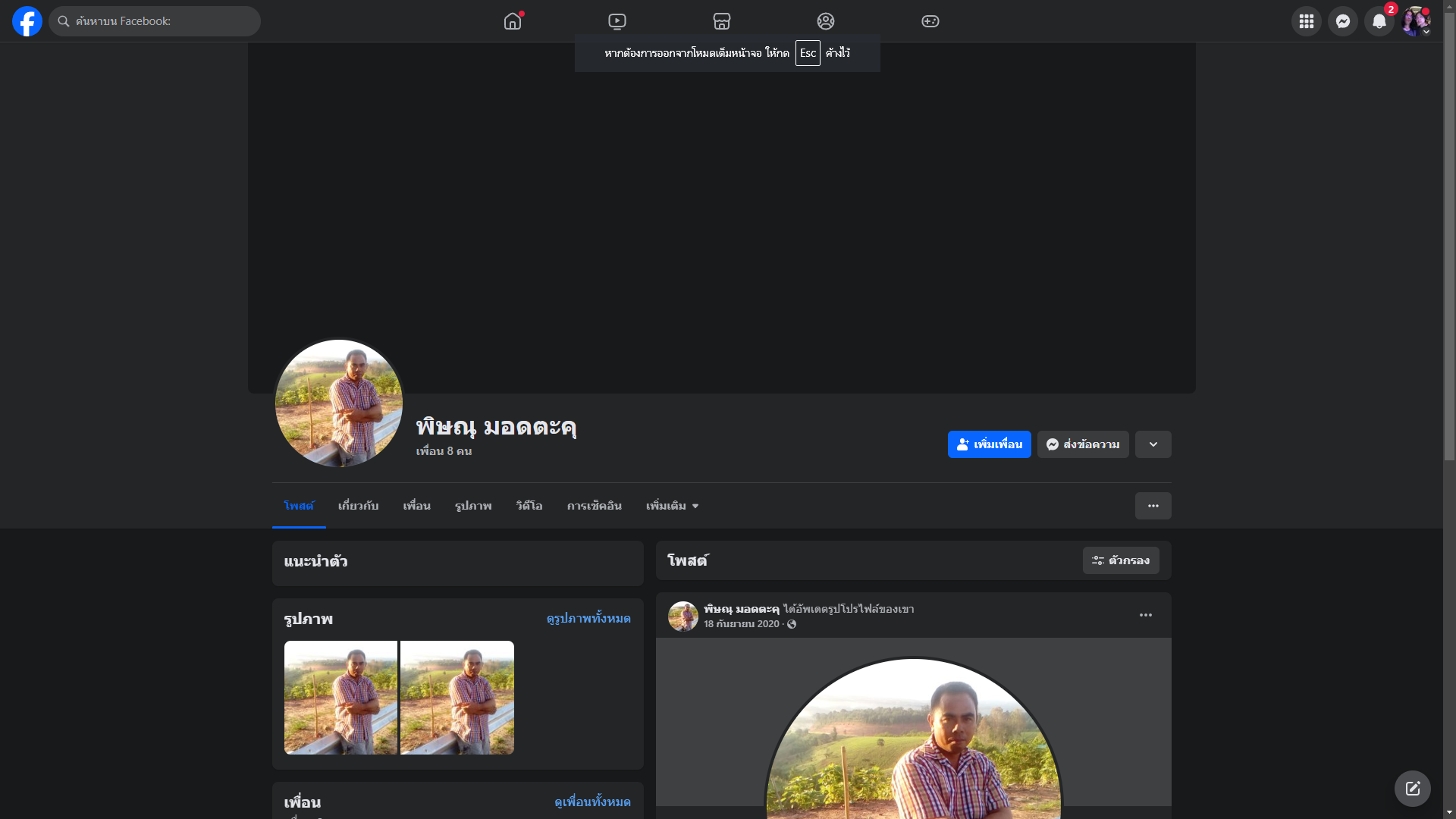Expand the เพิ่มเติม tab dropdown
This screenshot has height=819, width=1456.
pyautogui.click(x=672, y=506)
